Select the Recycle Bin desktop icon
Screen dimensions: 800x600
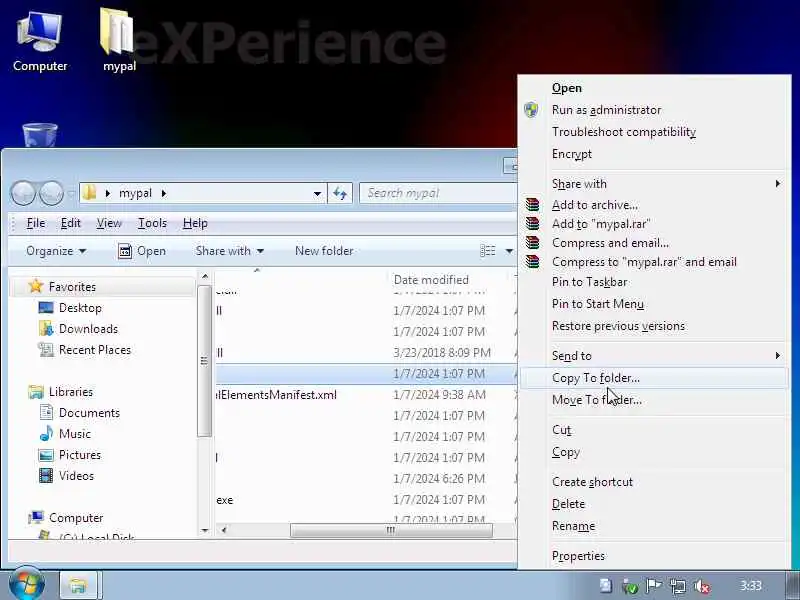coord(40,135)
